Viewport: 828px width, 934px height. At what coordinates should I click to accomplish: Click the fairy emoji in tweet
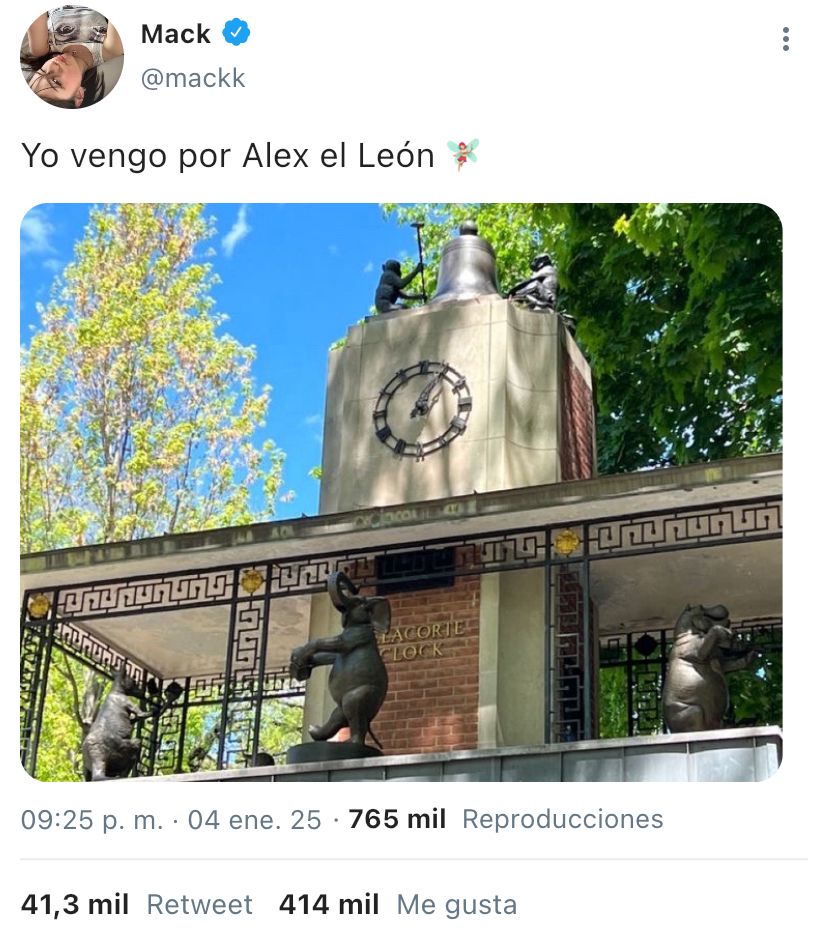(x=463, y=154)
